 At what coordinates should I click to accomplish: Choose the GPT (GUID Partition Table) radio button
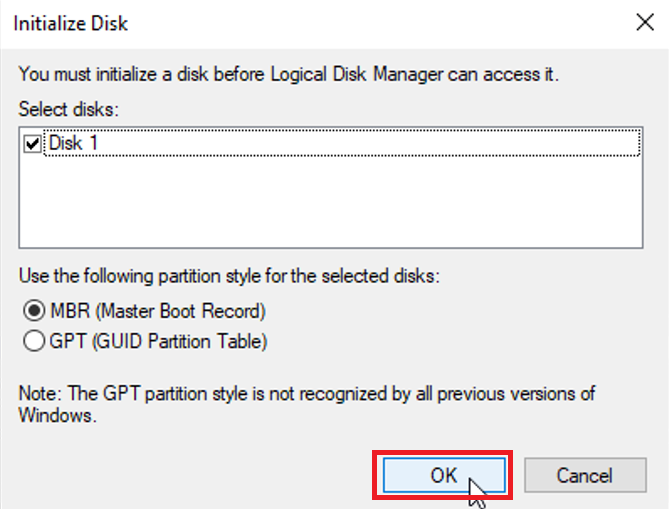click(34, 341)
